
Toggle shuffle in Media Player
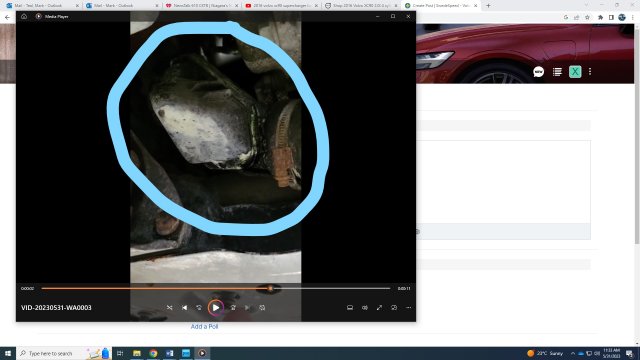(x=169, y=308)
